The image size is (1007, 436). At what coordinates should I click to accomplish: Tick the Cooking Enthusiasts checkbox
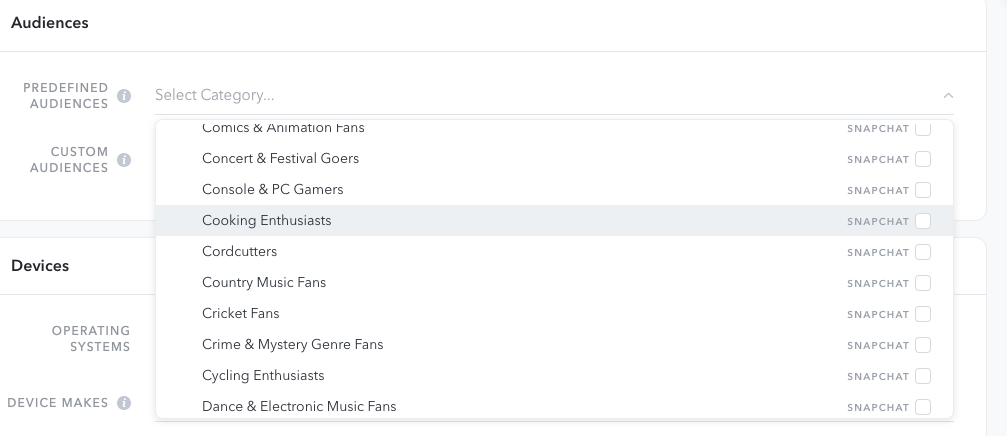pos(923,221)
